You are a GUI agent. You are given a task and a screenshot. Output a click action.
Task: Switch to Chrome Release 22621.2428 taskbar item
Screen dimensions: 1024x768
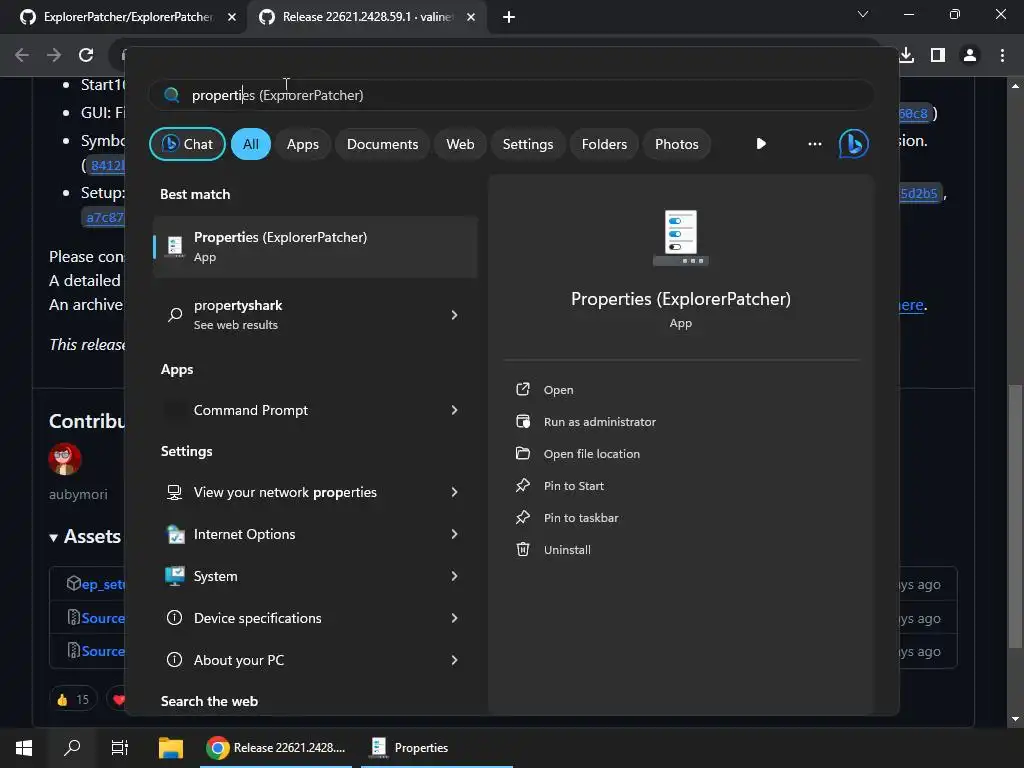pos(276,748)
